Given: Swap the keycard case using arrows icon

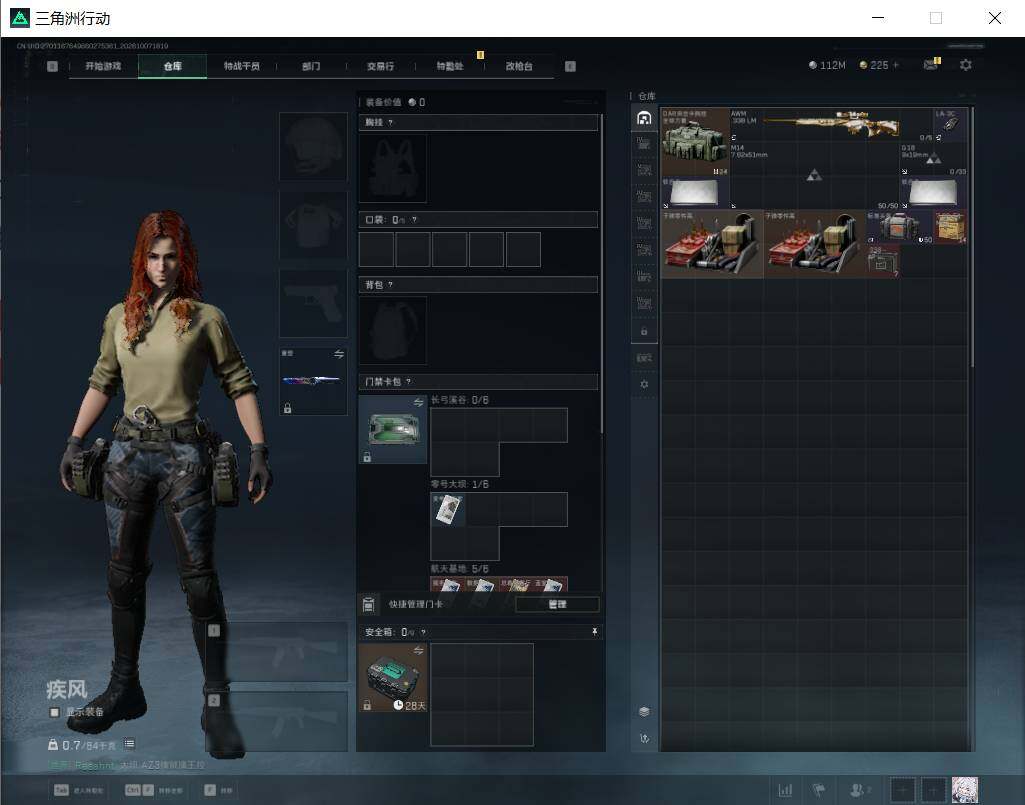Looking at the screenshot, I should (x=418, y=403).
